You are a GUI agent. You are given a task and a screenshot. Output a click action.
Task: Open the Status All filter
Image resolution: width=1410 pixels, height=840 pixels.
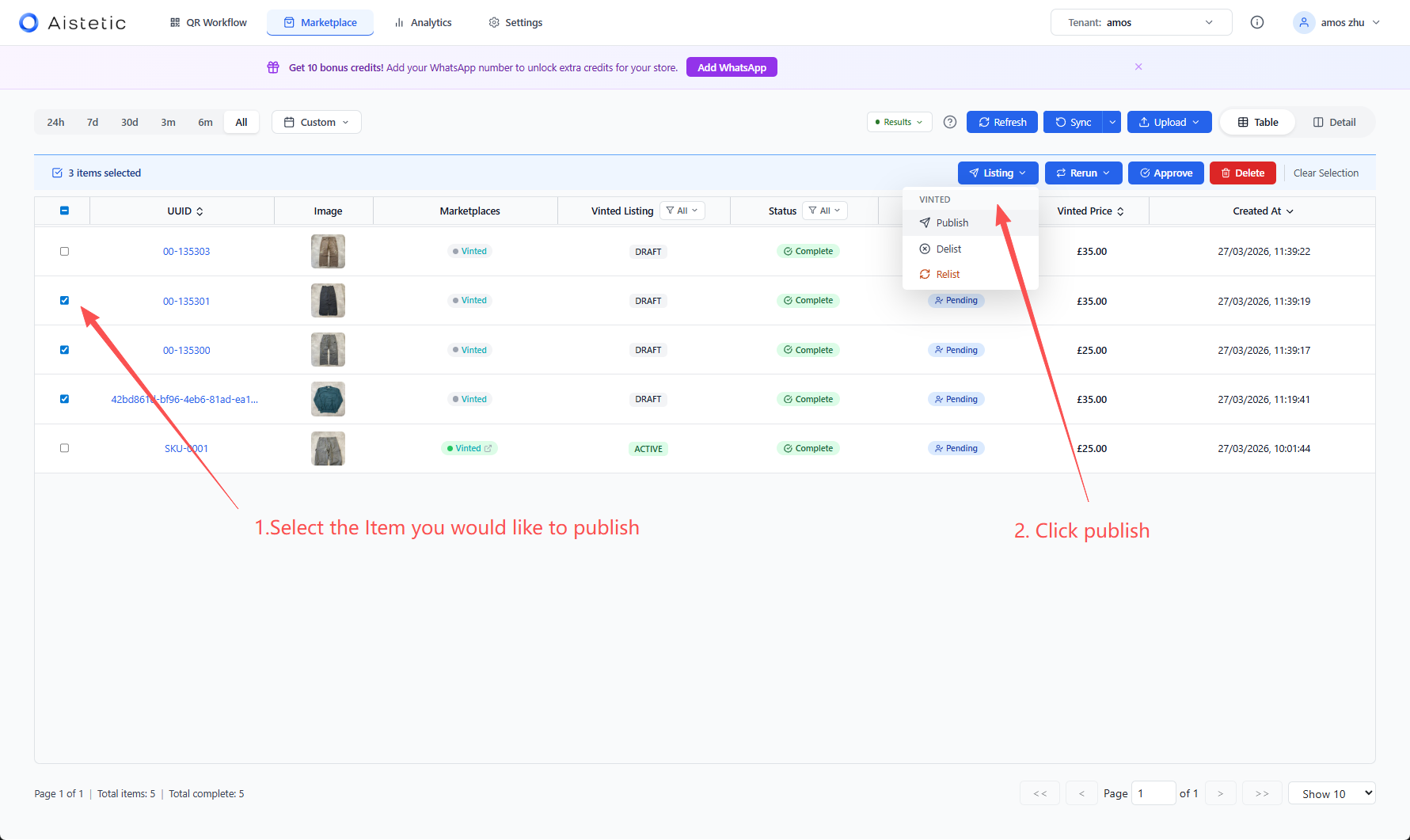click(x=824, y=211)
